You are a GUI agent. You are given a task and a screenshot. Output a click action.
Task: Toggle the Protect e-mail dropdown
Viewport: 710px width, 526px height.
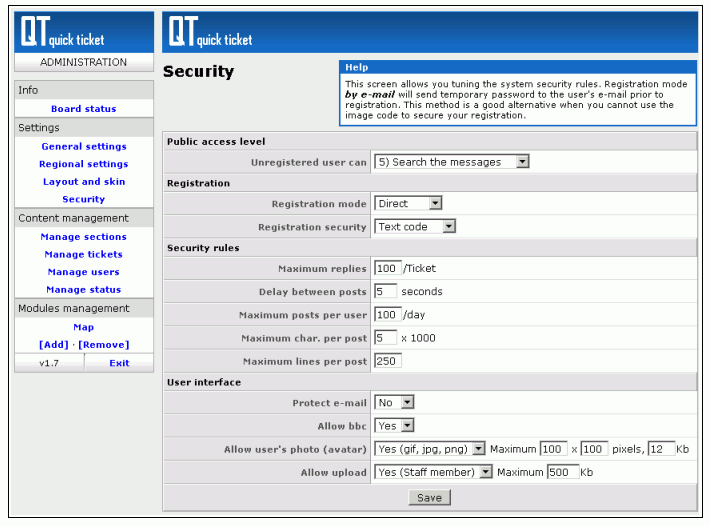(394, 403)
